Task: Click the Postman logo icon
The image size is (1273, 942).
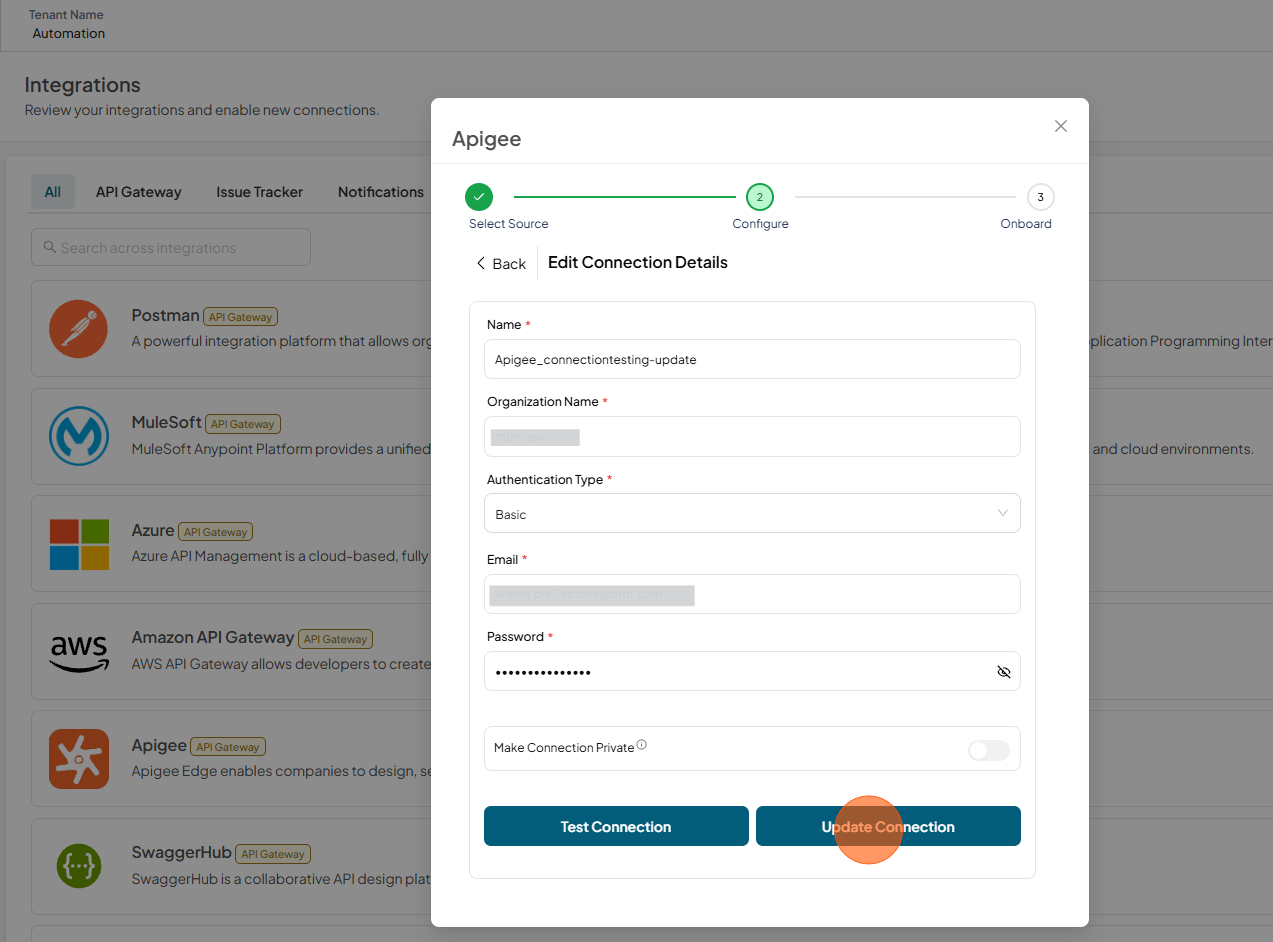Action: click(x=79, y=329)
